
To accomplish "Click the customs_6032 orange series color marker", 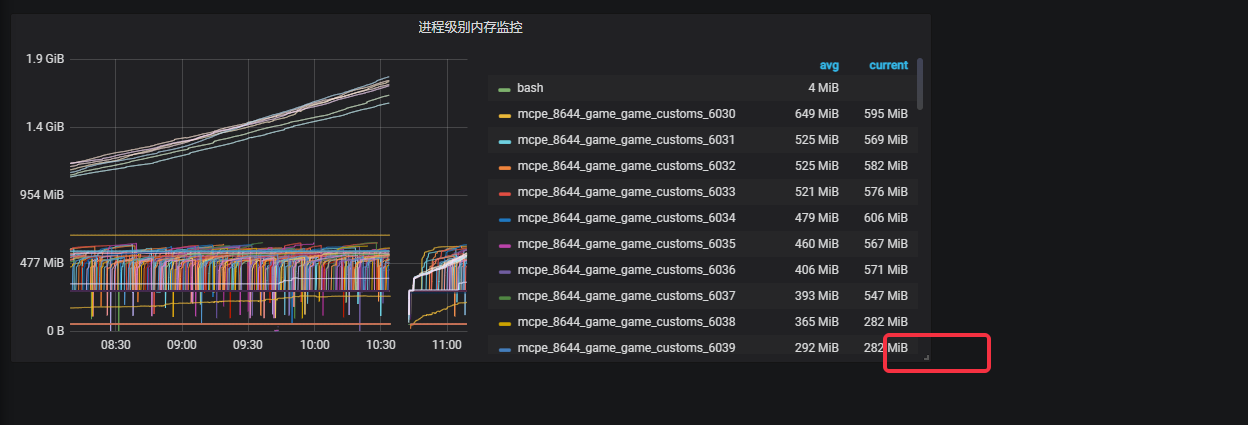I will point(505,167).
